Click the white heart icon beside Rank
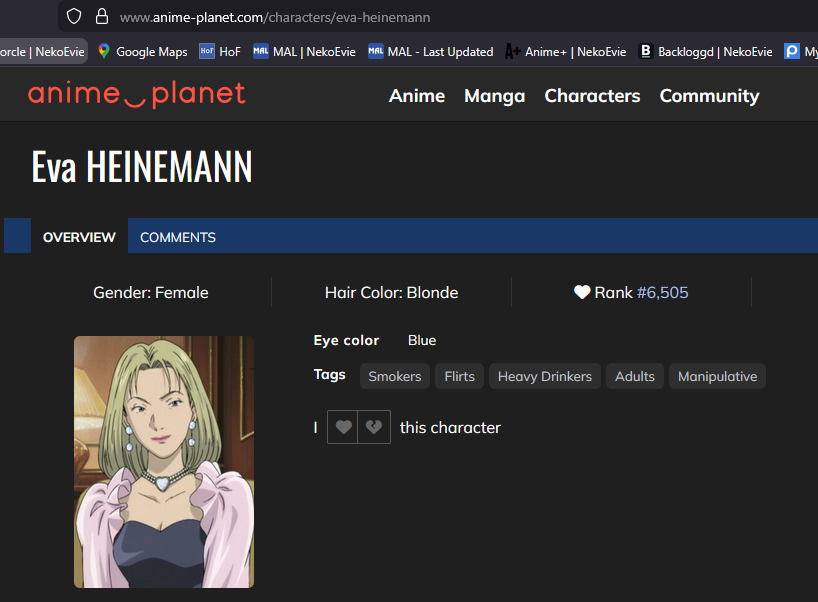Viewport: 818px width, 602px height. (582, 292)
